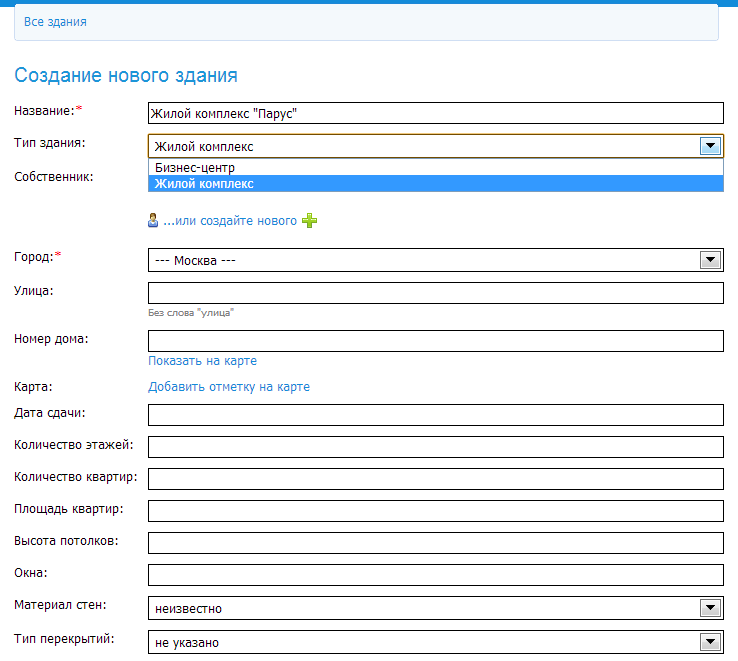Image resolution: width=738 pixels, height=661 pixels.
Task: Click the Показать на карте link
Action: pyautogui.click(x=202, y=361)
